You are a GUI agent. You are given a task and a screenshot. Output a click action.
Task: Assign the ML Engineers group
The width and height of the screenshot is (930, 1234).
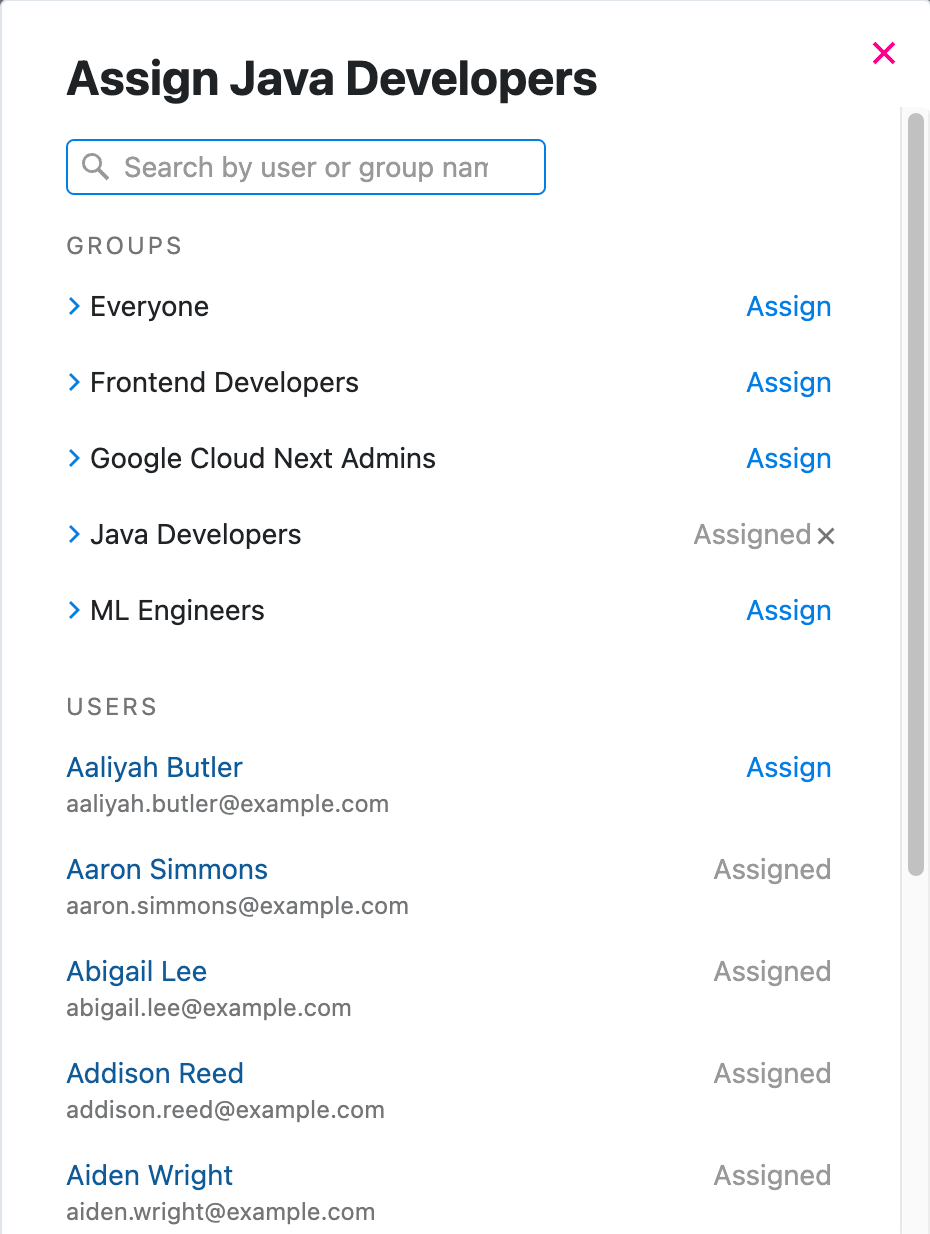coord(788,610)
